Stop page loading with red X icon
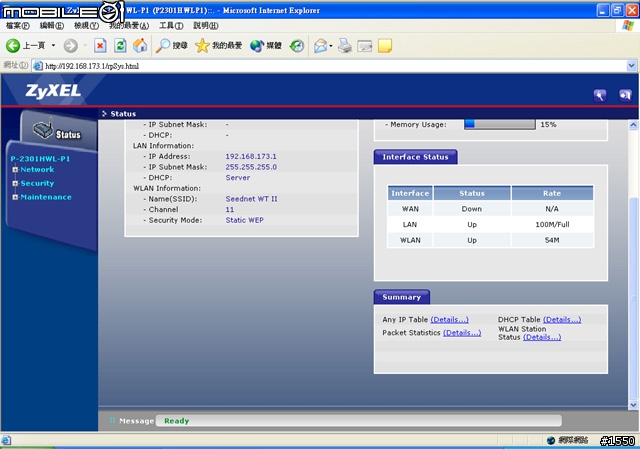The width and height of the screenshot is (640, 449). pos(100,45)
